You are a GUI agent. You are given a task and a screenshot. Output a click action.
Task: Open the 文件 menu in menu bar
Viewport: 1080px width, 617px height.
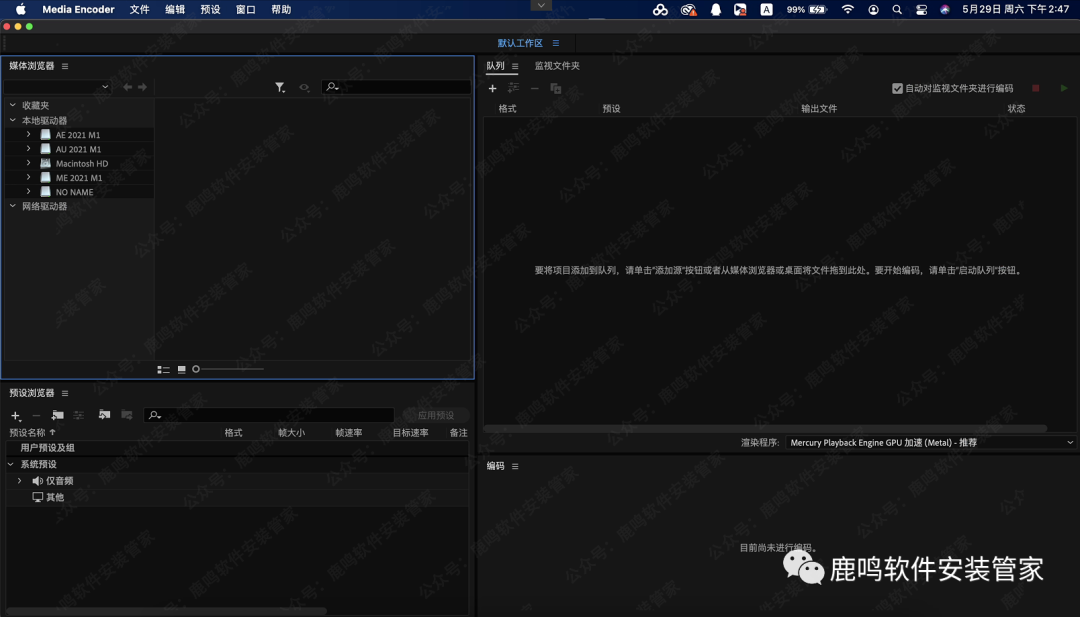tap(139, 10)
